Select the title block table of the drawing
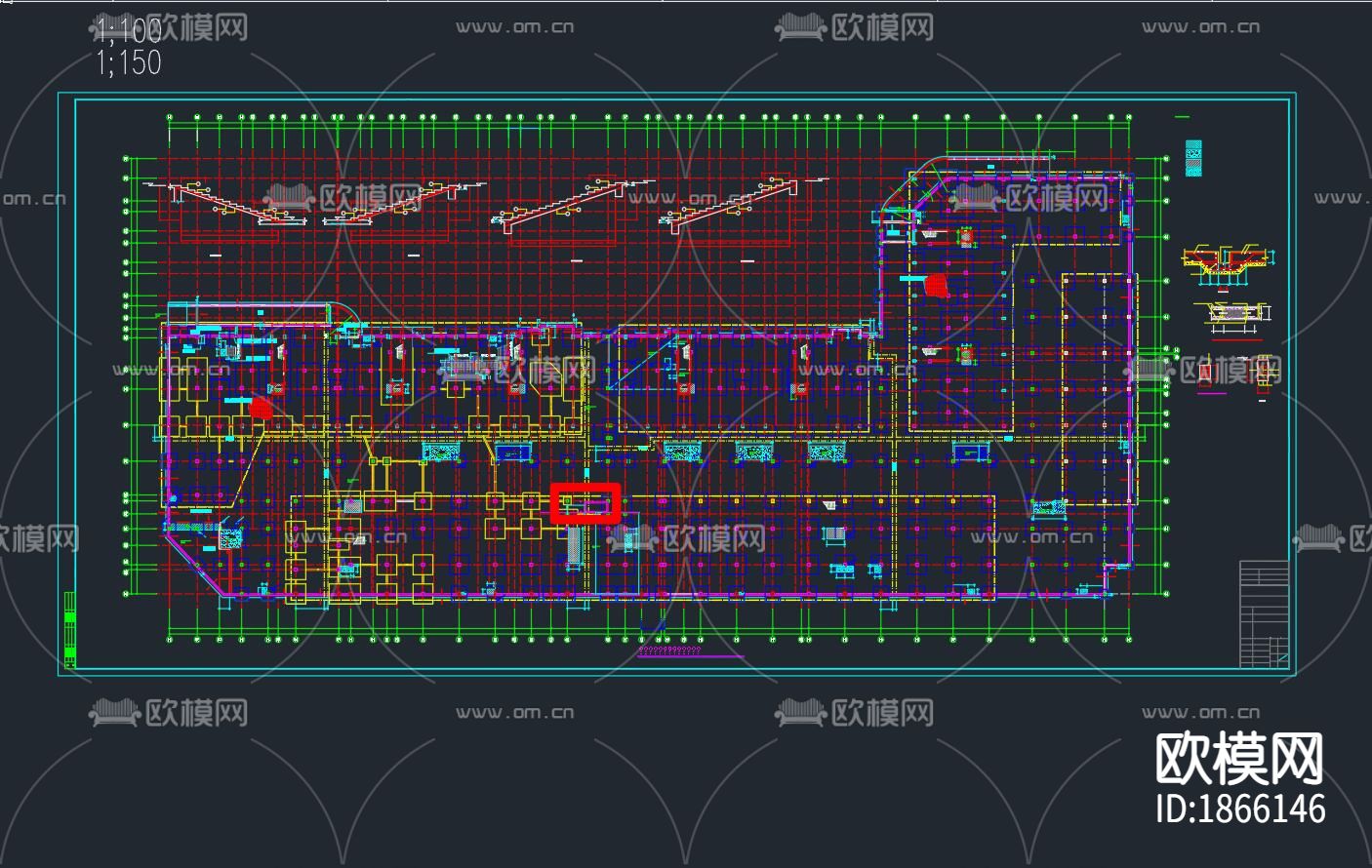Screen dimensions: 1372x868 click(x=1265, y=613)
